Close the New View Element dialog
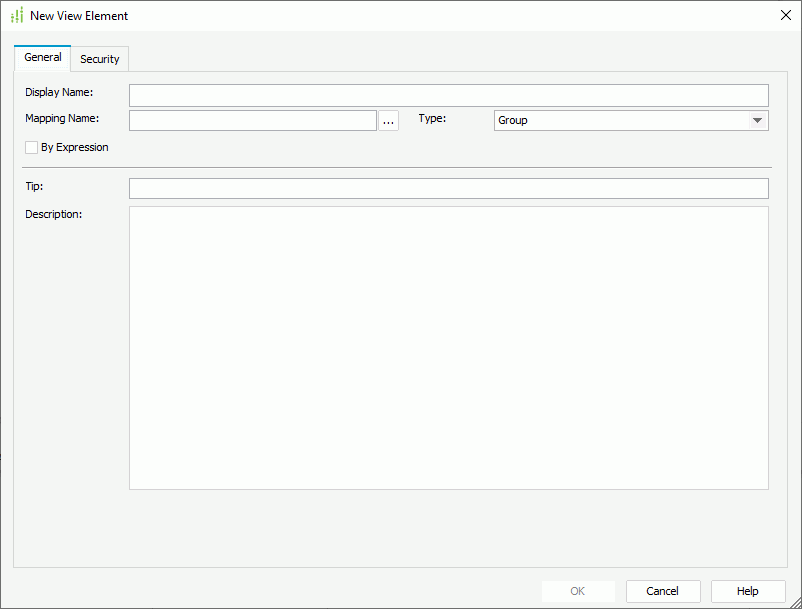The image size is (802, 609). [784, 15]
